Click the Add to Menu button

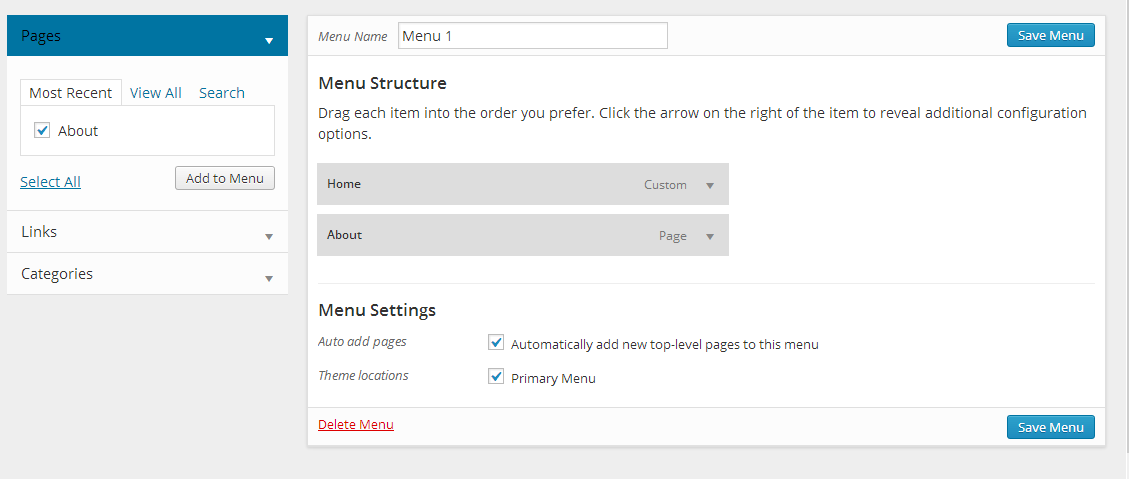coord(225,179)
